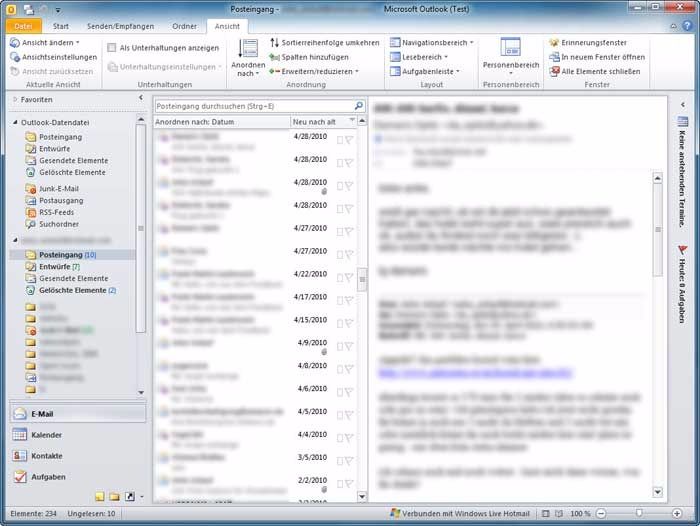The image size is (700, 526).
Task: Open the Postausgang folder
Action: pos(54,200)
